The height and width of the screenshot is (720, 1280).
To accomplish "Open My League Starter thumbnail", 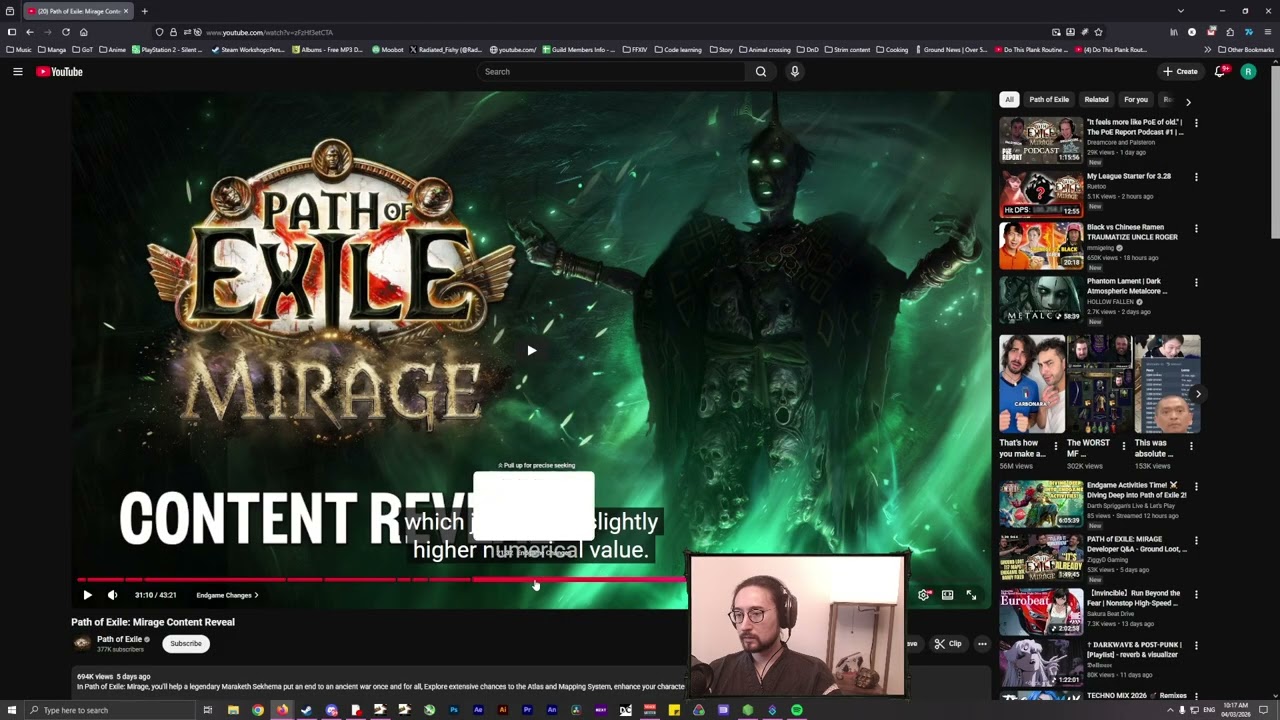I will coord(1041,194).
